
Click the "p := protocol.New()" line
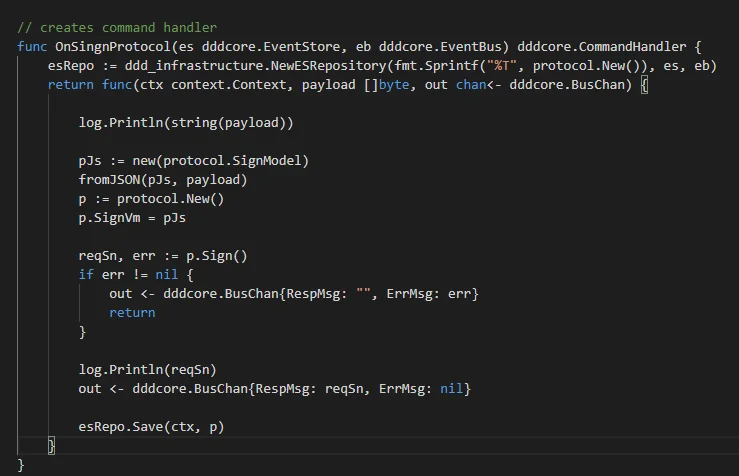pyautogui.click(x=151, y=199)
